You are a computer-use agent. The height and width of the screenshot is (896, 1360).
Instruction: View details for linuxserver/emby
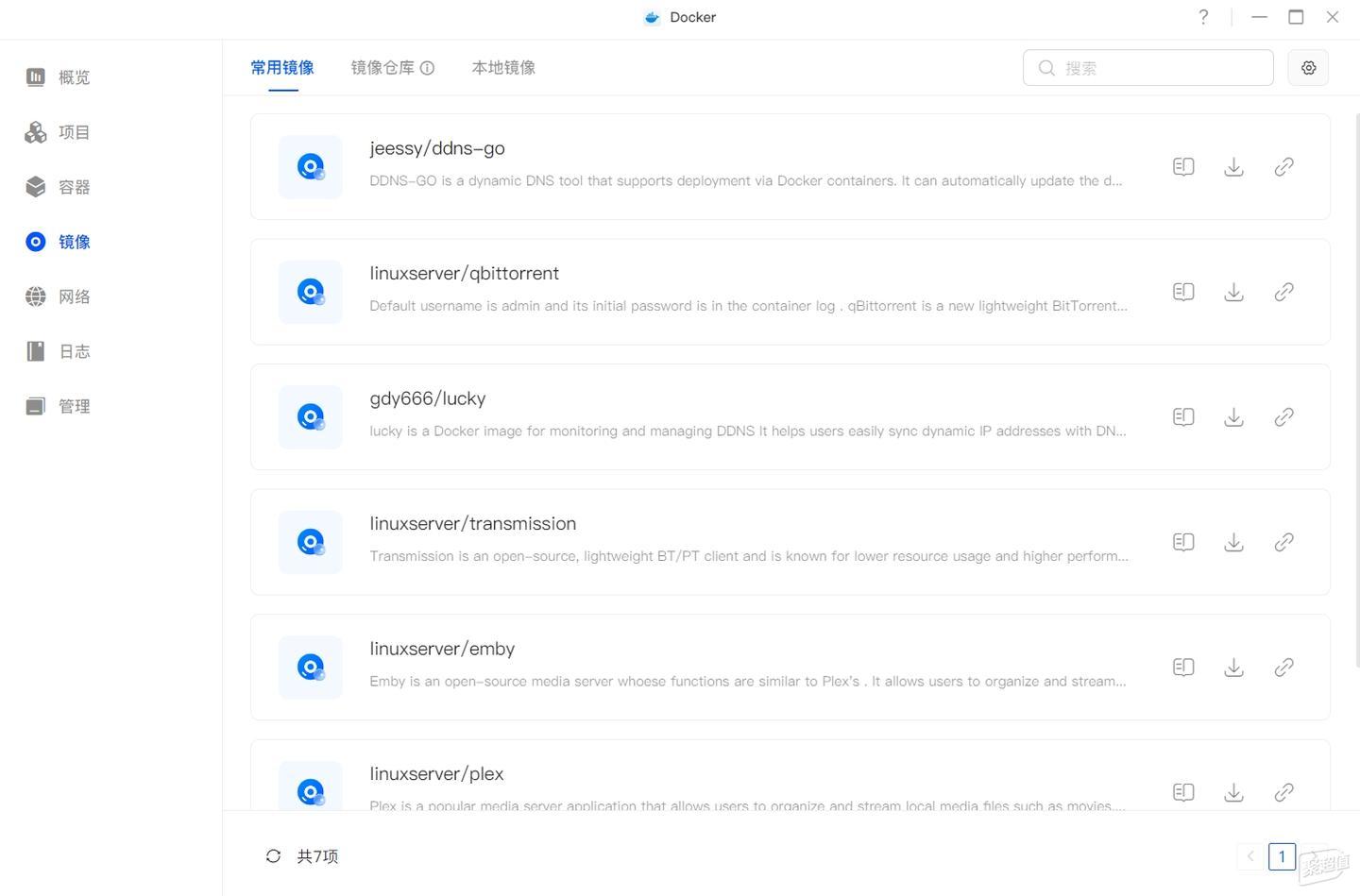point(1183,668)
